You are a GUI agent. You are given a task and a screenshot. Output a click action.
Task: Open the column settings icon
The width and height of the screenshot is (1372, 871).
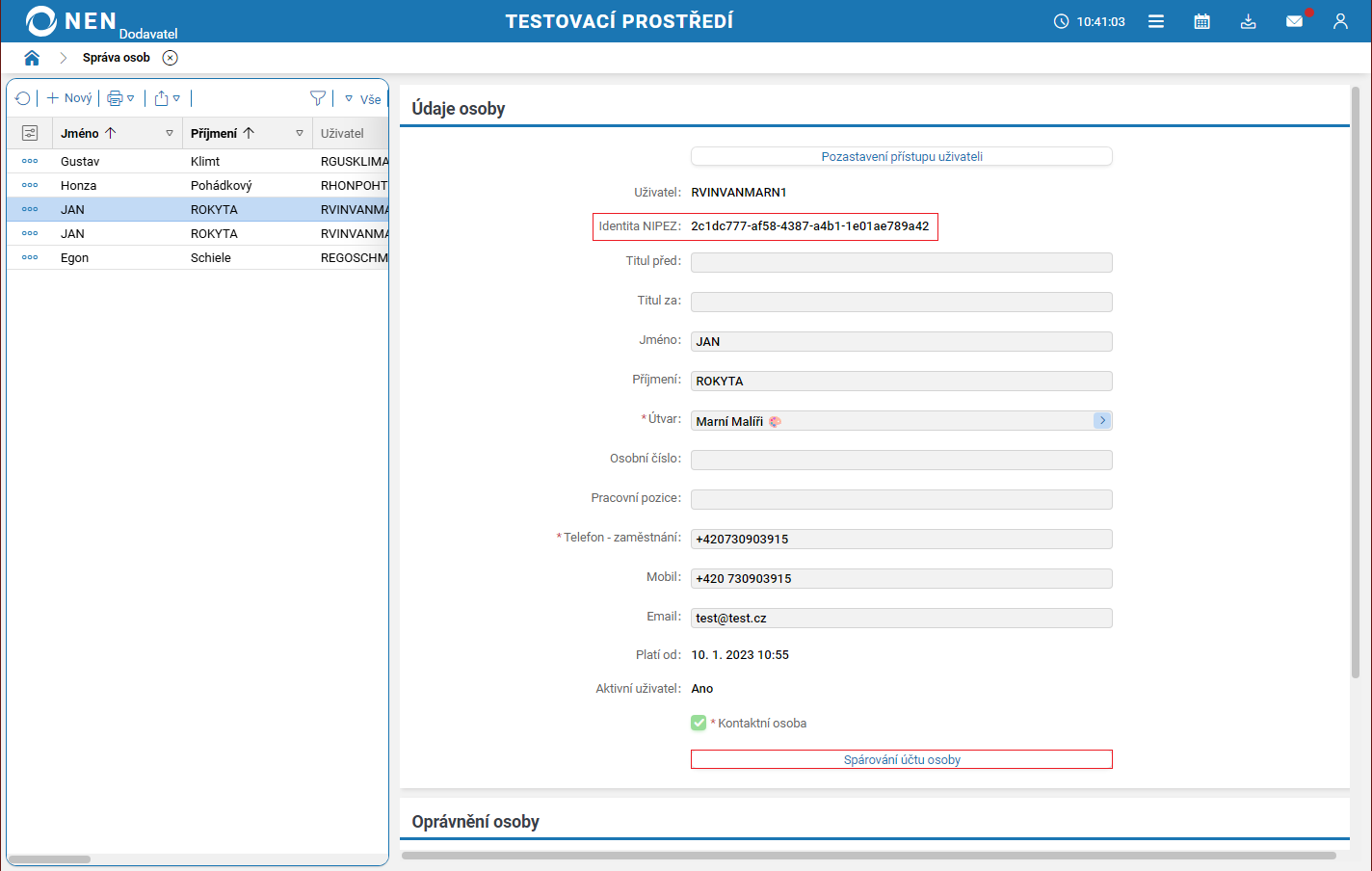[x=30, y=133]
